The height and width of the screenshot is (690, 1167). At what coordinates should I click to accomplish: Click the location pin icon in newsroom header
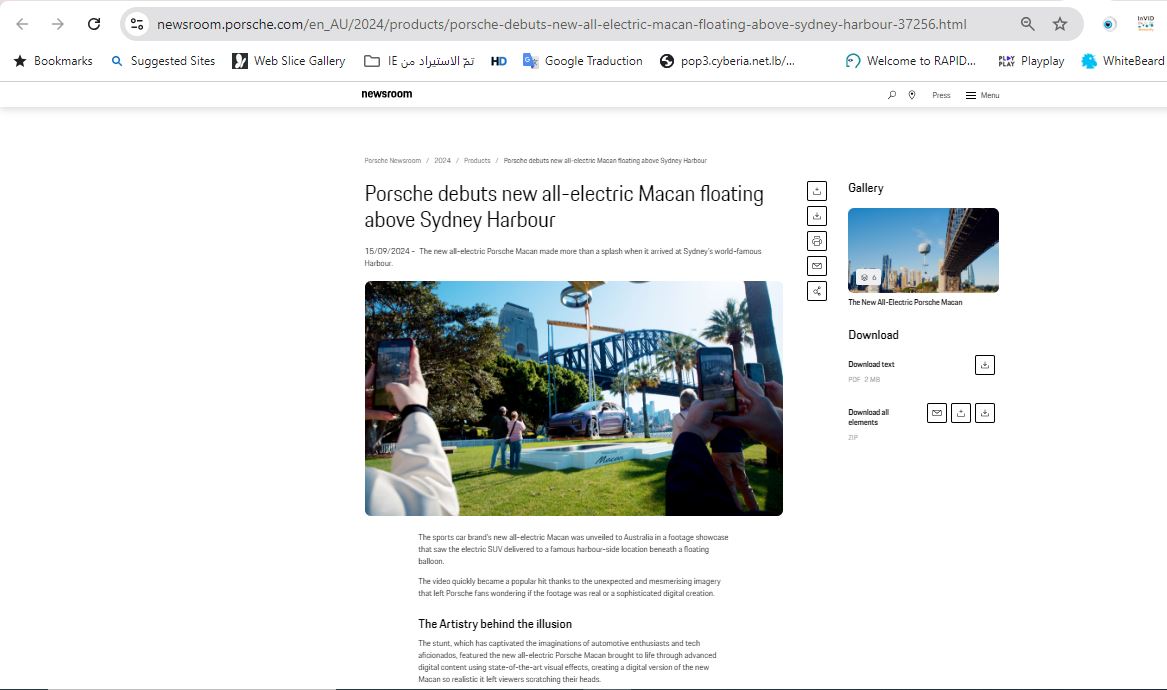tap(912, 95)
